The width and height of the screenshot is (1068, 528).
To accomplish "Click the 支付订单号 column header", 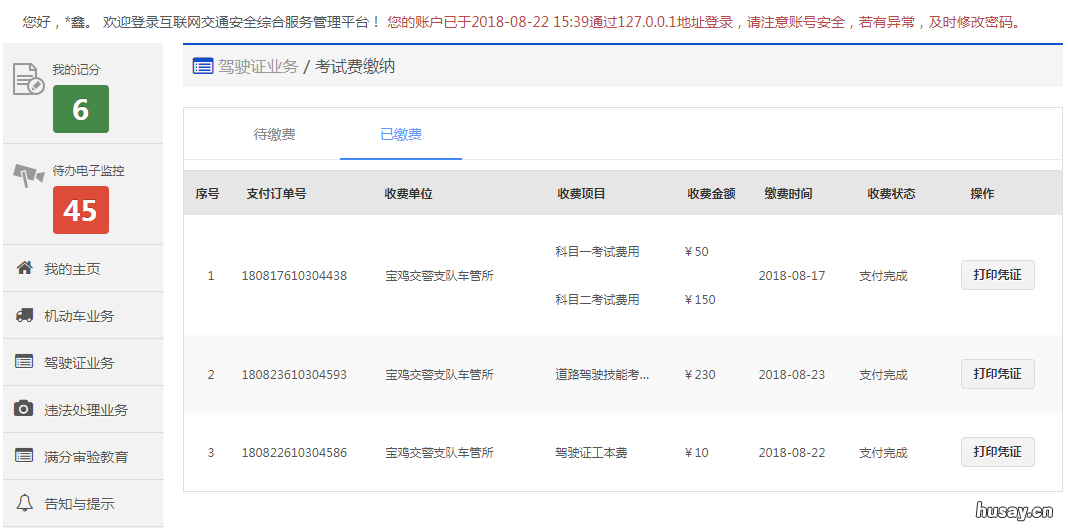I will (277, 193).
